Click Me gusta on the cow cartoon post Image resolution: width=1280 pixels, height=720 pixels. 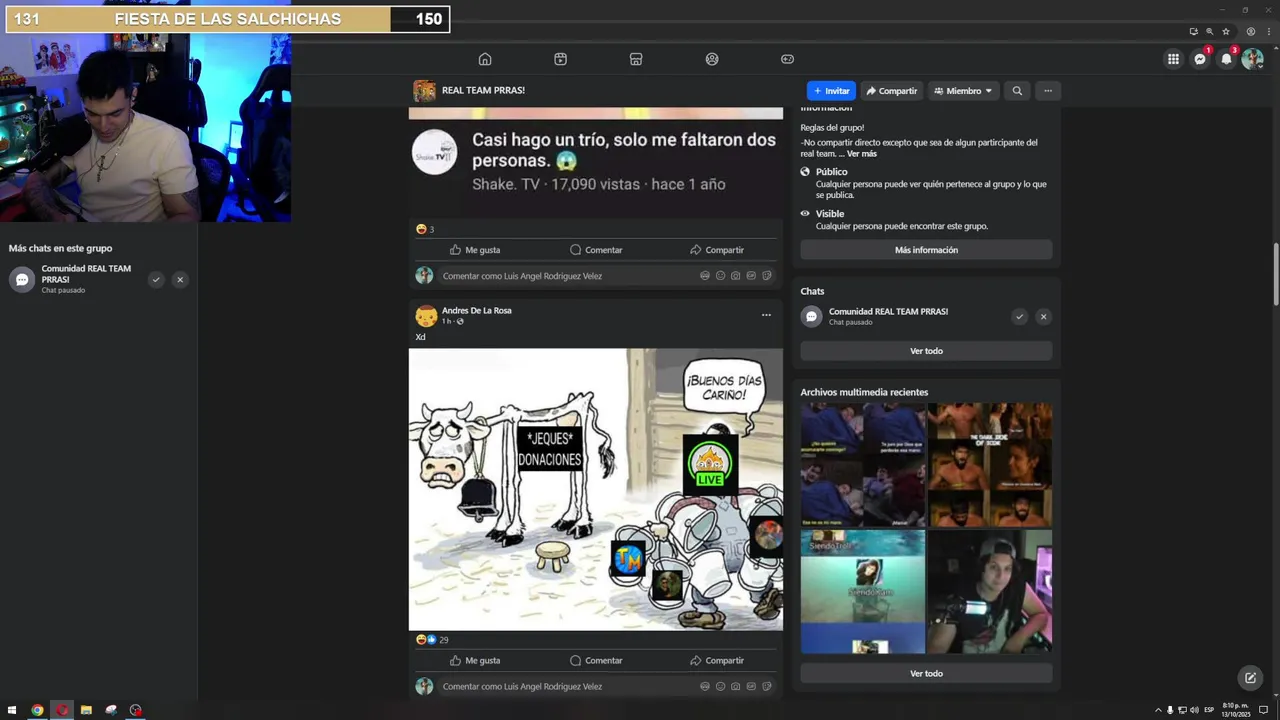coord(475,660)
